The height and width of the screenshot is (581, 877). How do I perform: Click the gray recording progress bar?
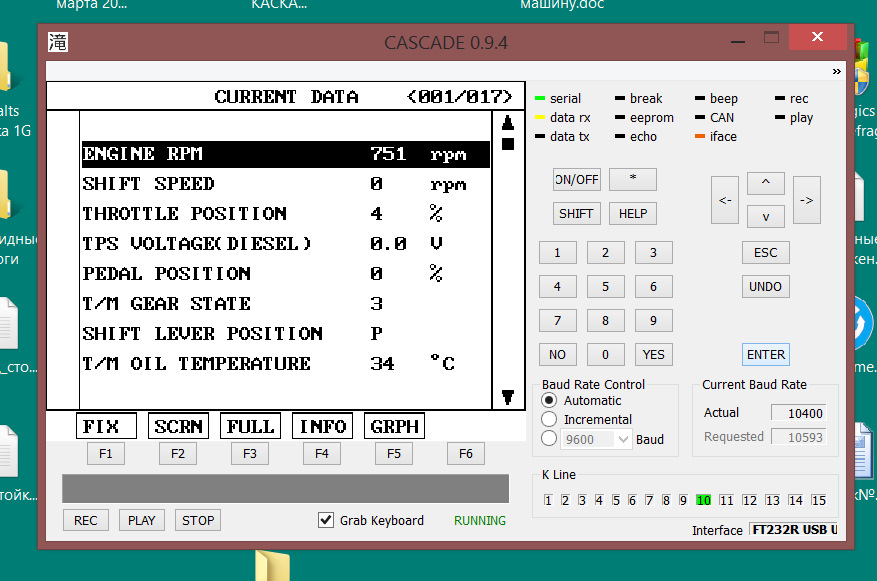click(x=285, y=489)
